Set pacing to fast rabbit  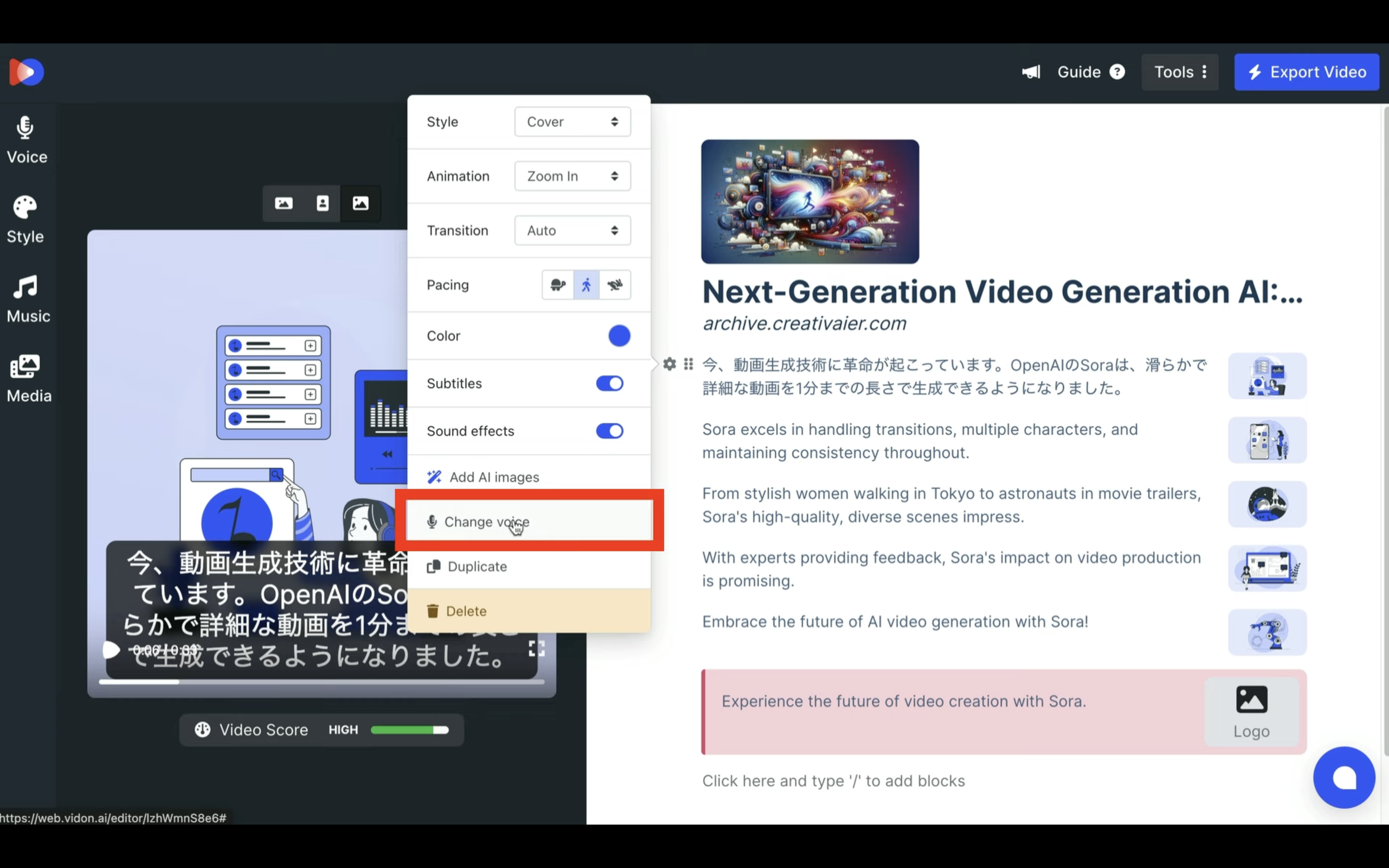click(615, 285)
